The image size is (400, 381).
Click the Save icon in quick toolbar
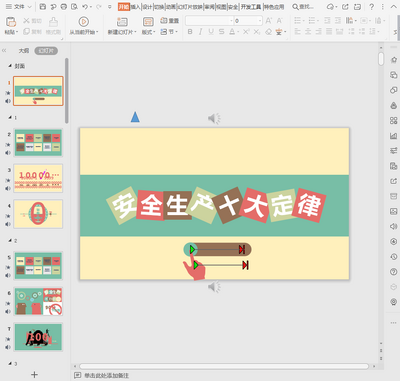(x=43, y=7)
